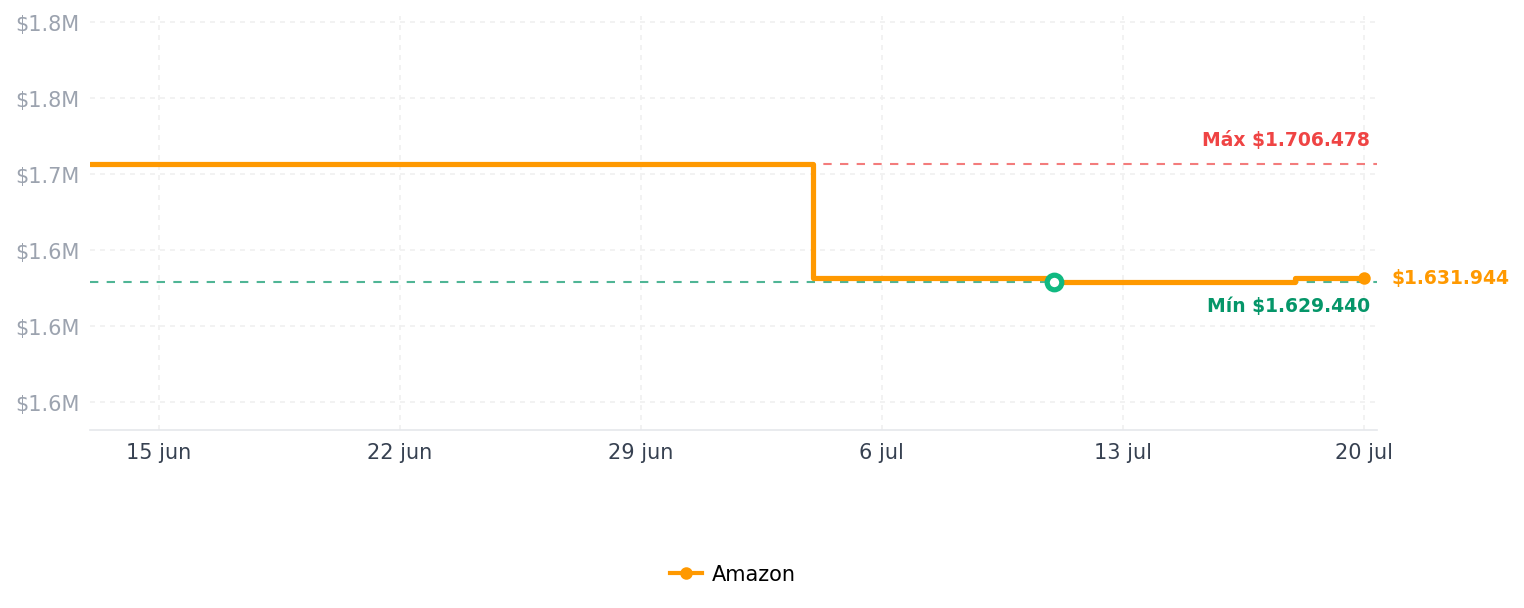Select the green minimum price point marker

[1054, 282]
